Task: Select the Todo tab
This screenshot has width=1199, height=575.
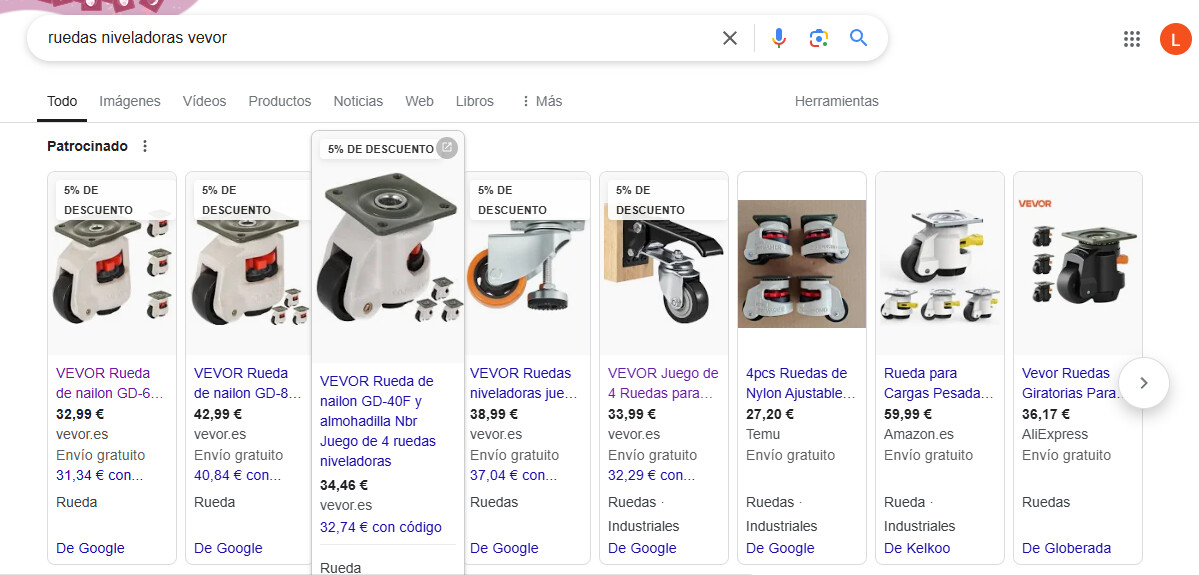Action: (62, 101)
